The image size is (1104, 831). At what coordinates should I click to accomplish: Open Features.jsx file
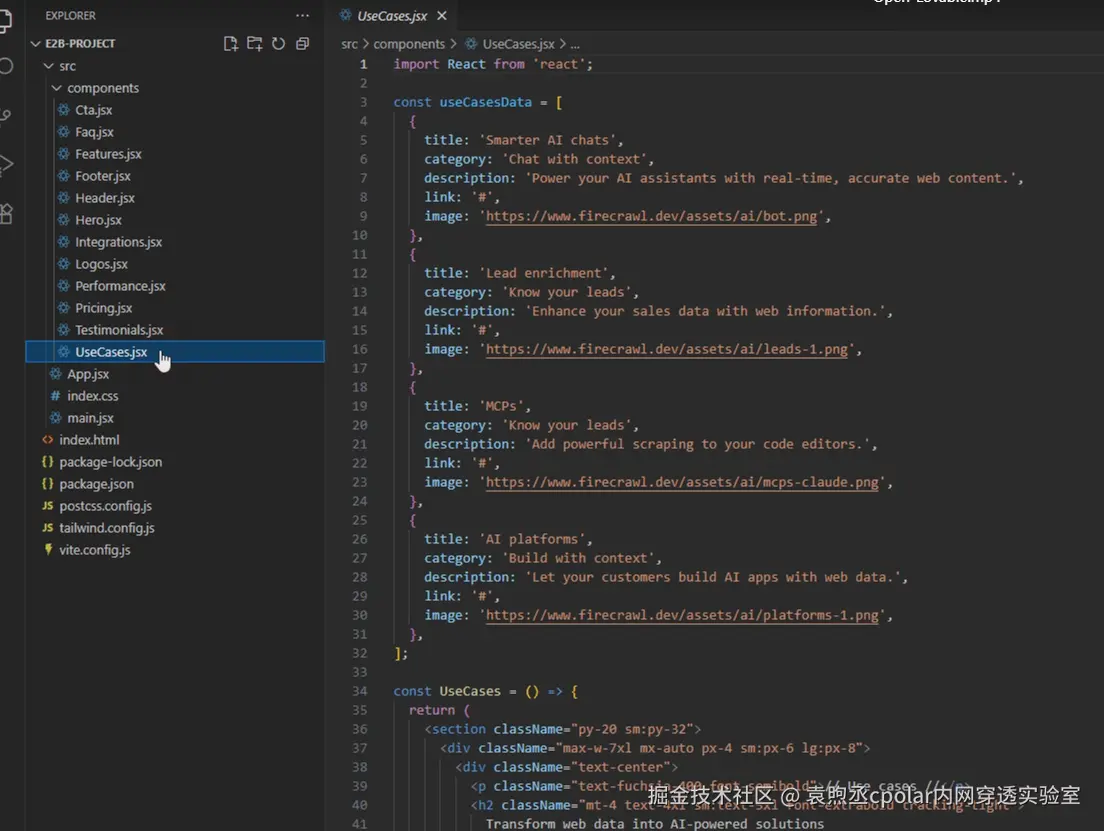108,154
